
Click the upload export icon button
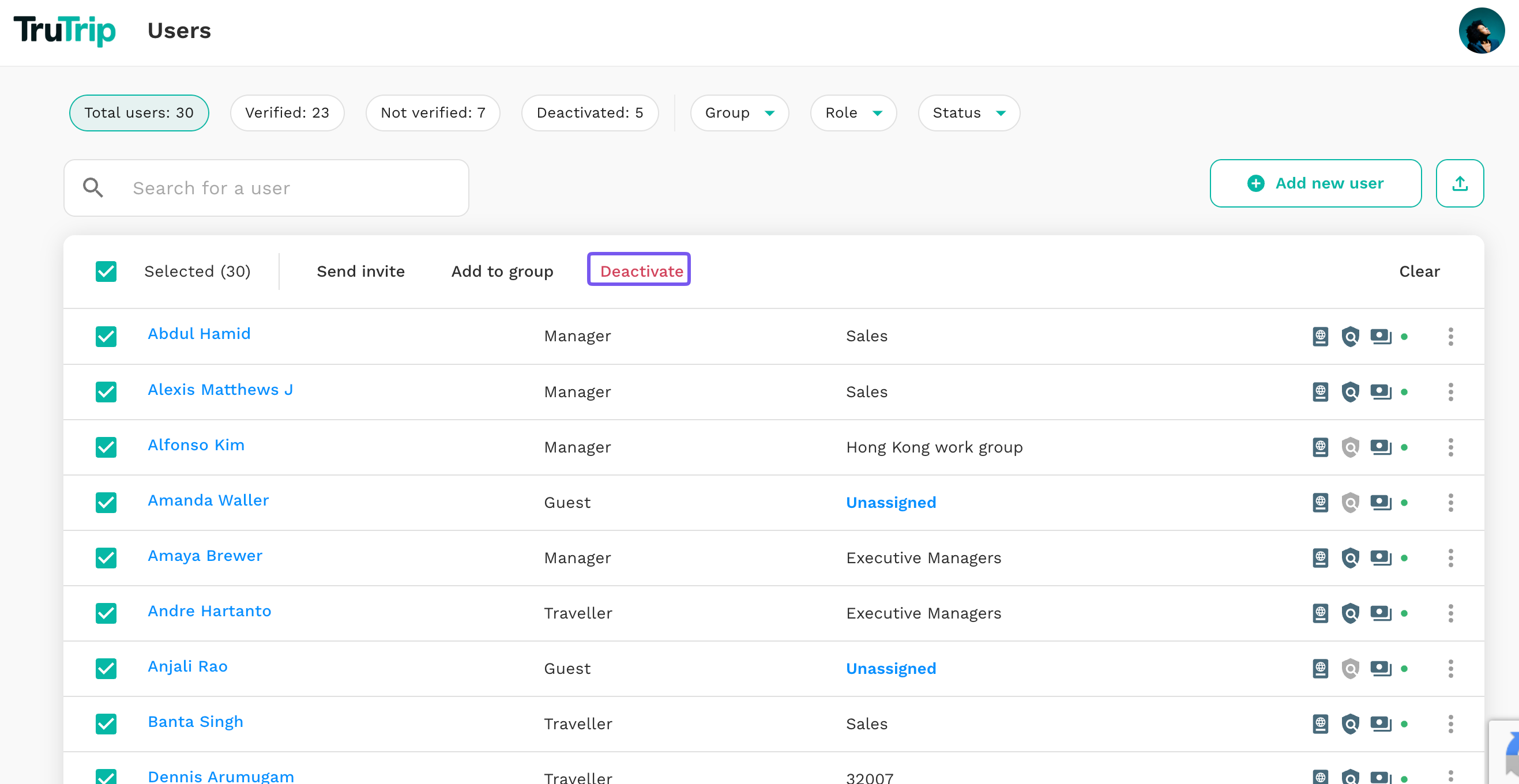tap(1460, 183)
